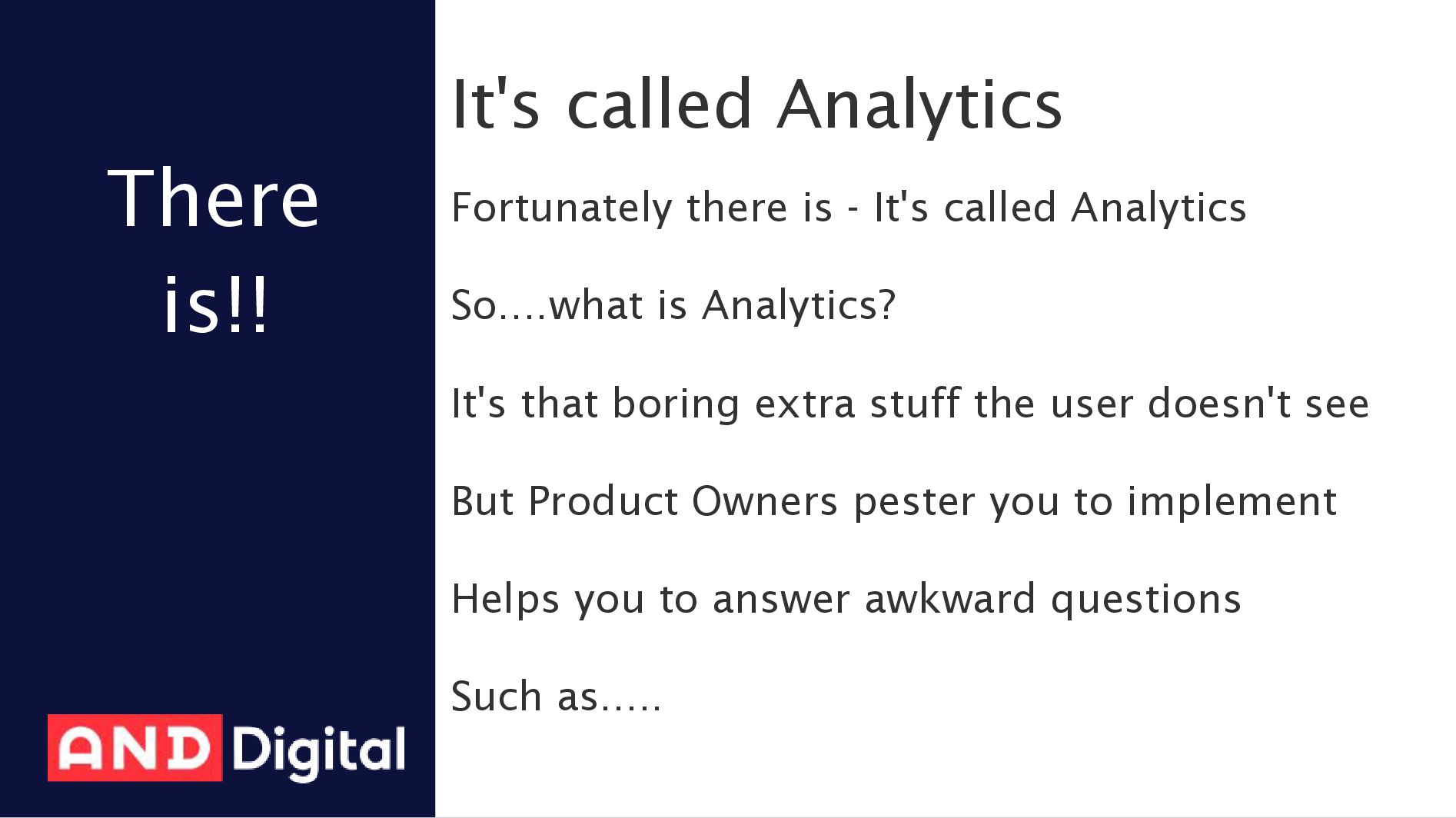Click the word implement
The image size is (1456, 818).
click(x=1232, y=502)
